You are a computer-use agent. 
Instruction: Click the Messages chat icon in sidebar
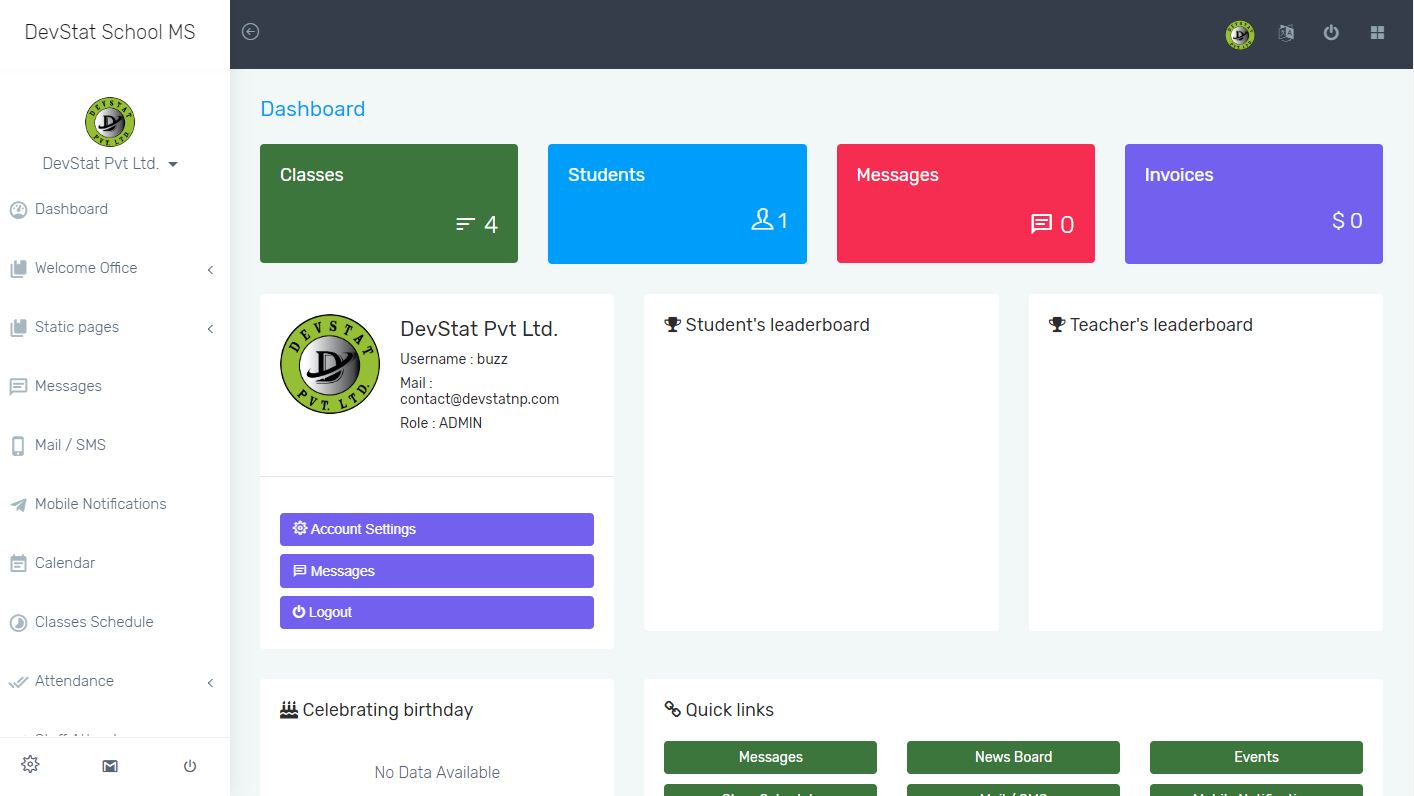click(18, 387)
